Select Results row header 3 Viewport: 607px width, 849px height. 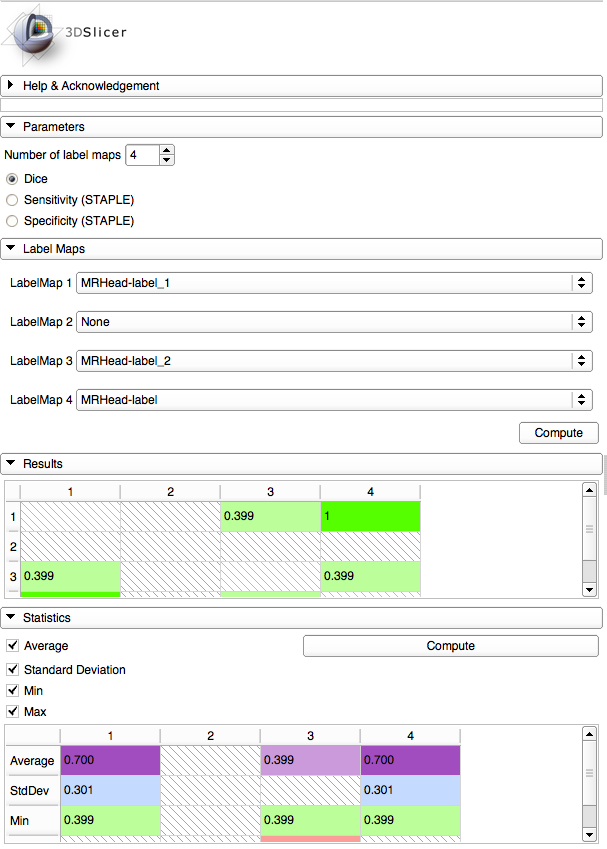coord(13,577)
